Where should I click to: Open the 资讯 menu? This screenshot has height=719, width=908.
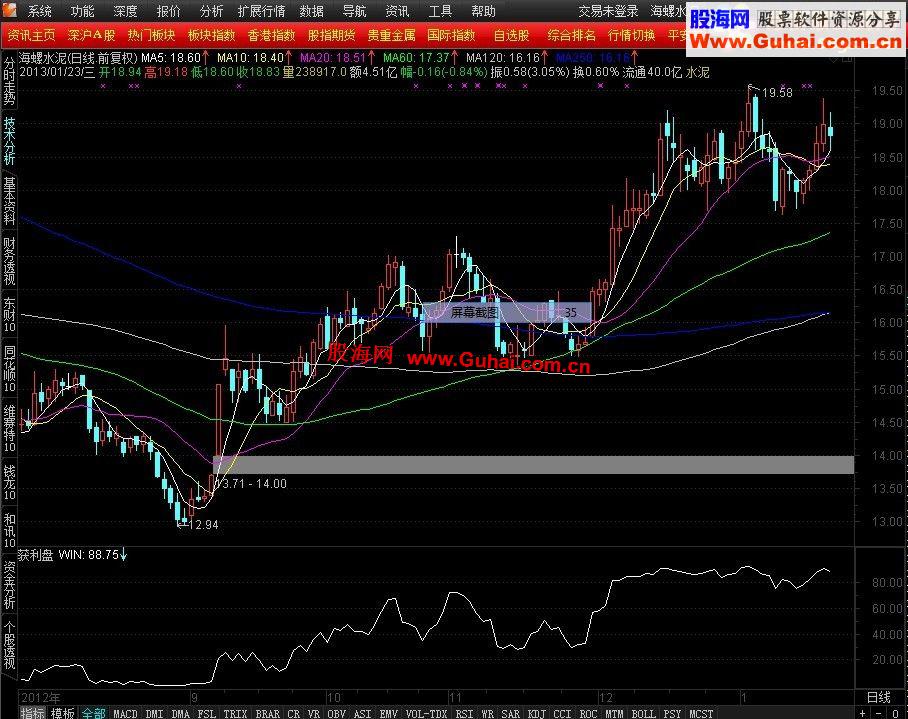coord(397,11)
